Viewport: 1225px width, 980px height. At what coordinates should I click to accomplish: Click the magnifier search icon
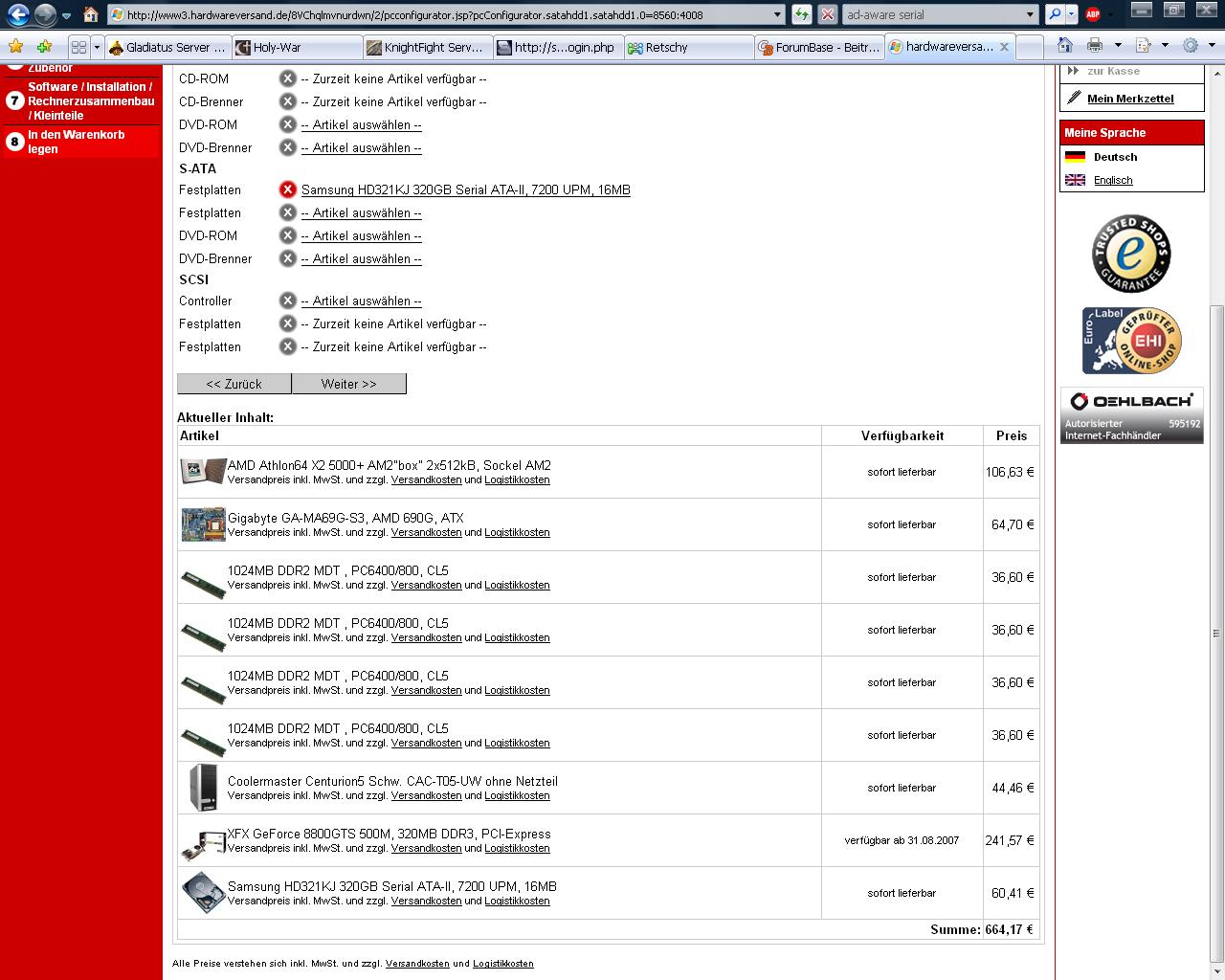click(1053, 14)
